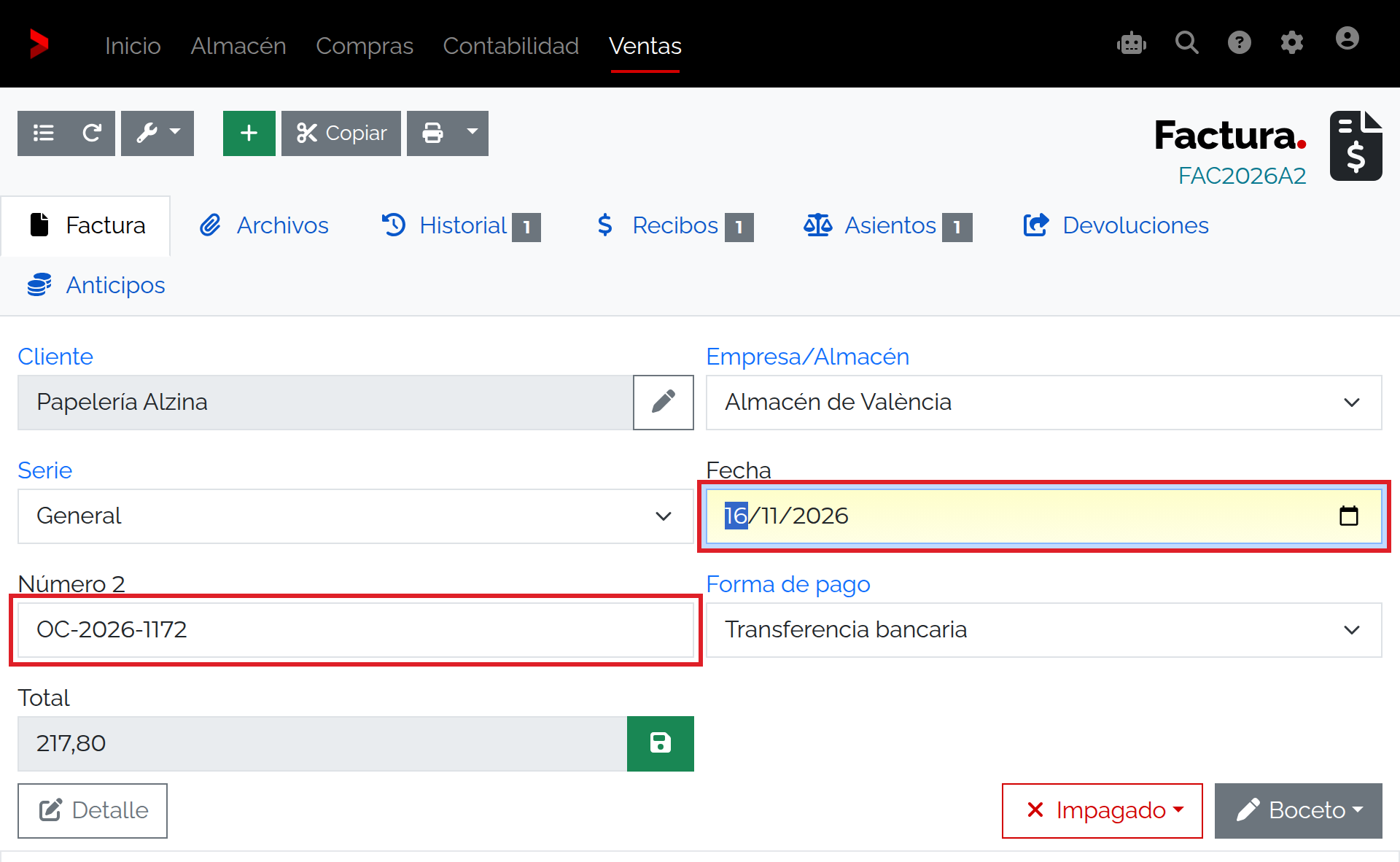
Task: Expand the Serie dropdown
Action: tap(356, 516)
